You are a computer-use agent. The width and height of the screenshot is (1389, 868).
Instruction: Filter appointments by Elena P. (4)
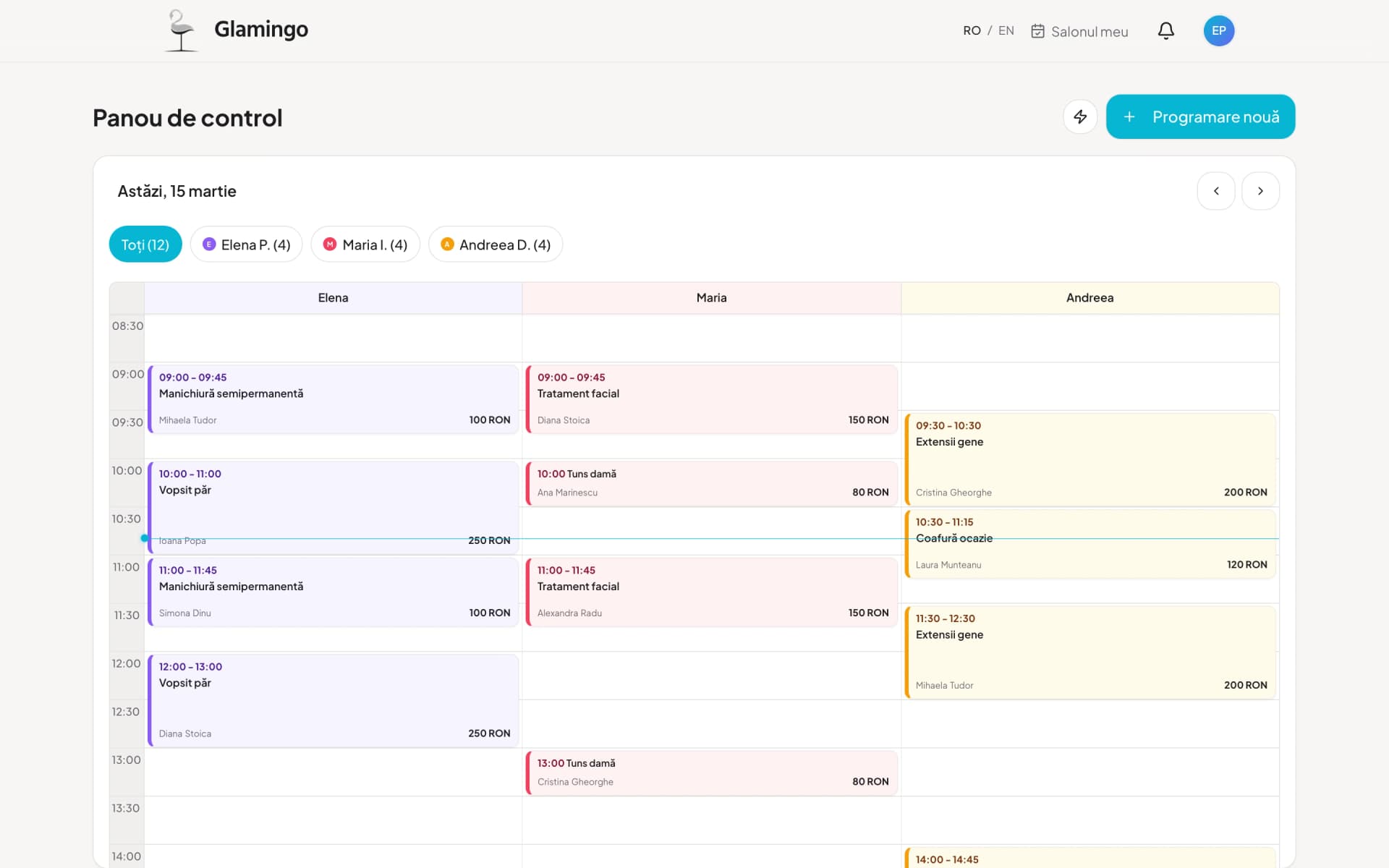[x=247, y=244]
